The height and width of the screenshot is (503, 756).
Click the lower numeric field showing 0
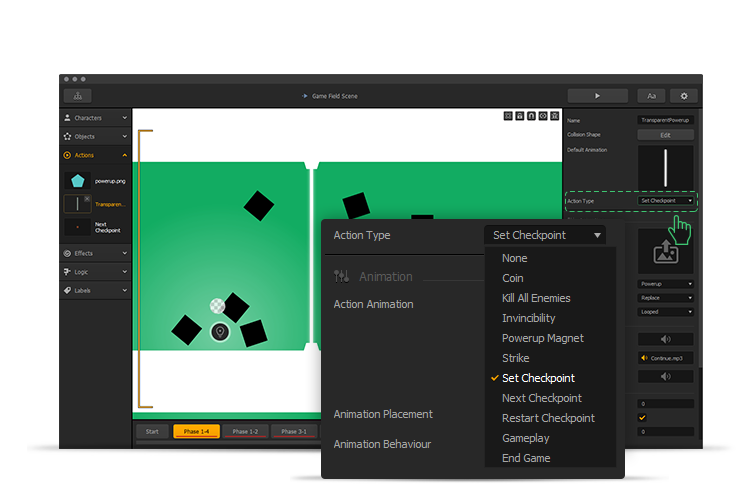[665, 432]
